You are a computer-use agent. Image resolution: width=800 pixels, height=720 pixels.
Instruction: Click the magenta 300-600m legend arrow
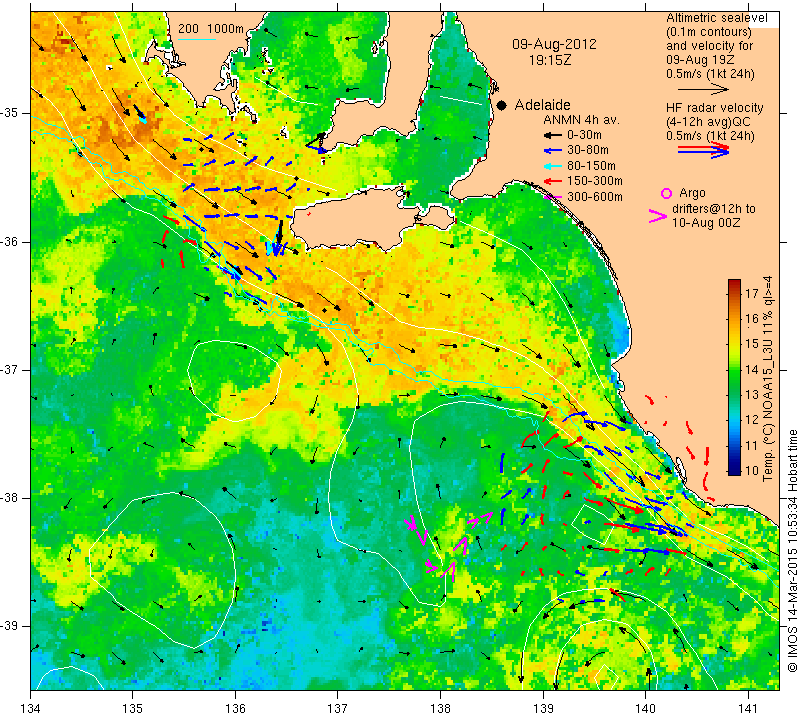553,197
